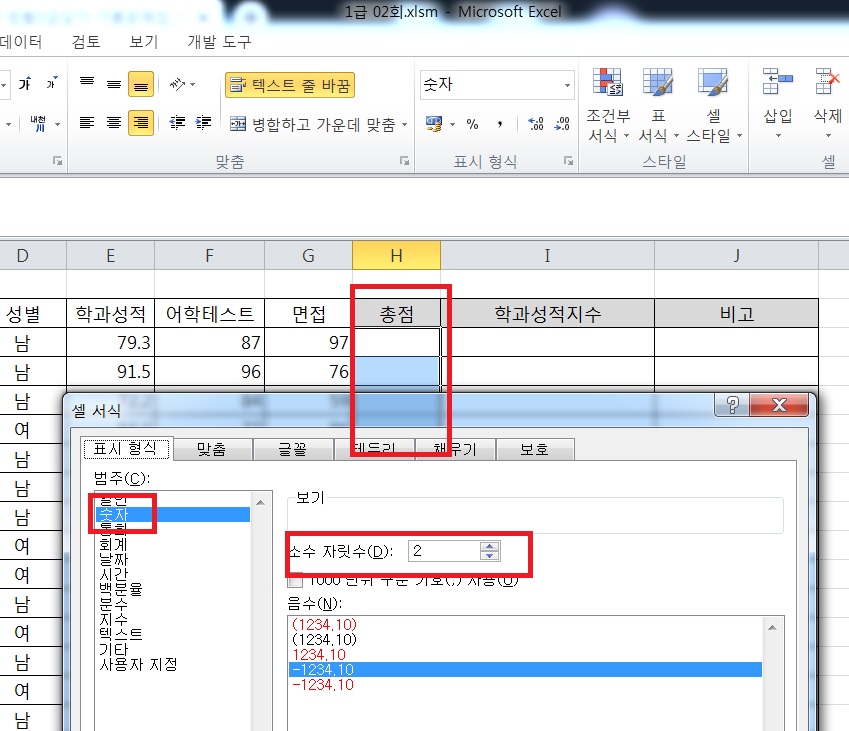Click the Cell Styles (셀 스타일) icon
Screen dimensions: 849x731
712,84
